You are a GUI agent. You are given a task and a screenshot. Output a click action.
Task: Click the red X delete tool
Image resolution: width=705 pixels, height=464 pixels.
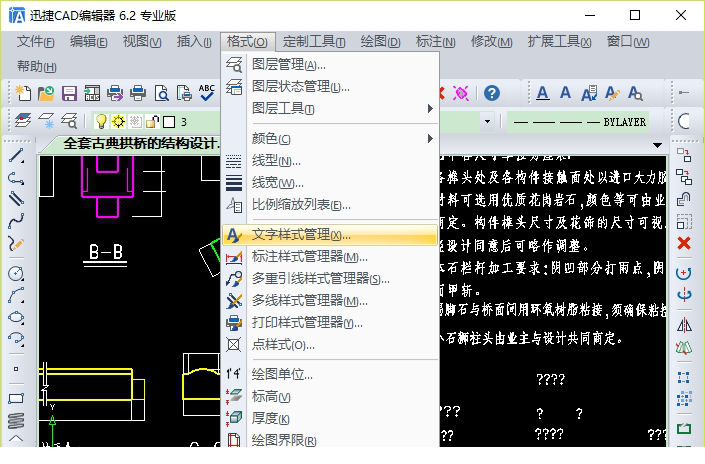pyautogui.click(x=684, y=243)
